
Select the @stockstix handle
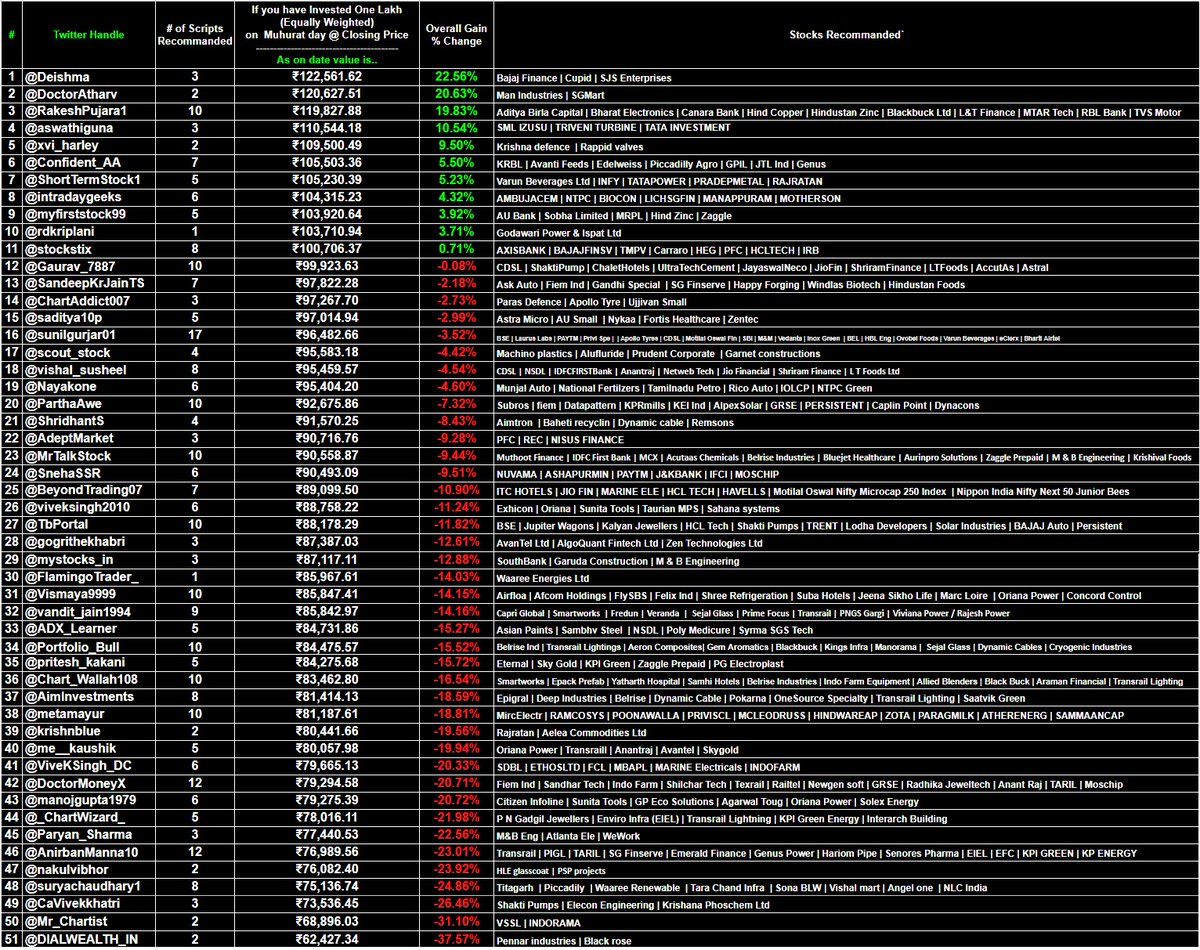(x=57, y=247)
